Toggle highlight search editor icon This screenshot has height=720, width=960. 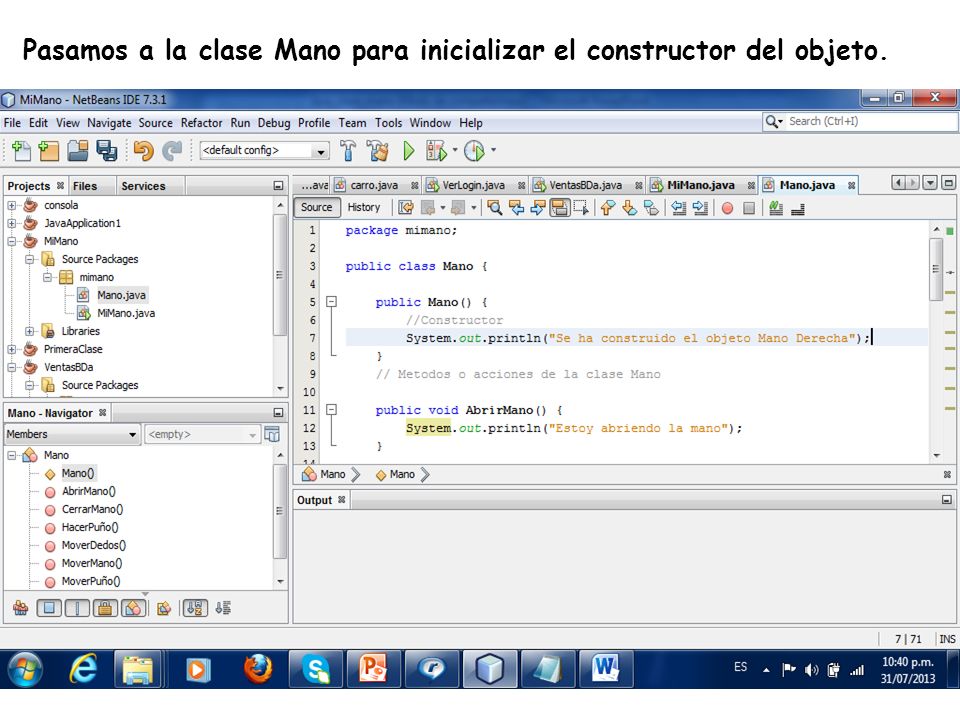[560, 208]
